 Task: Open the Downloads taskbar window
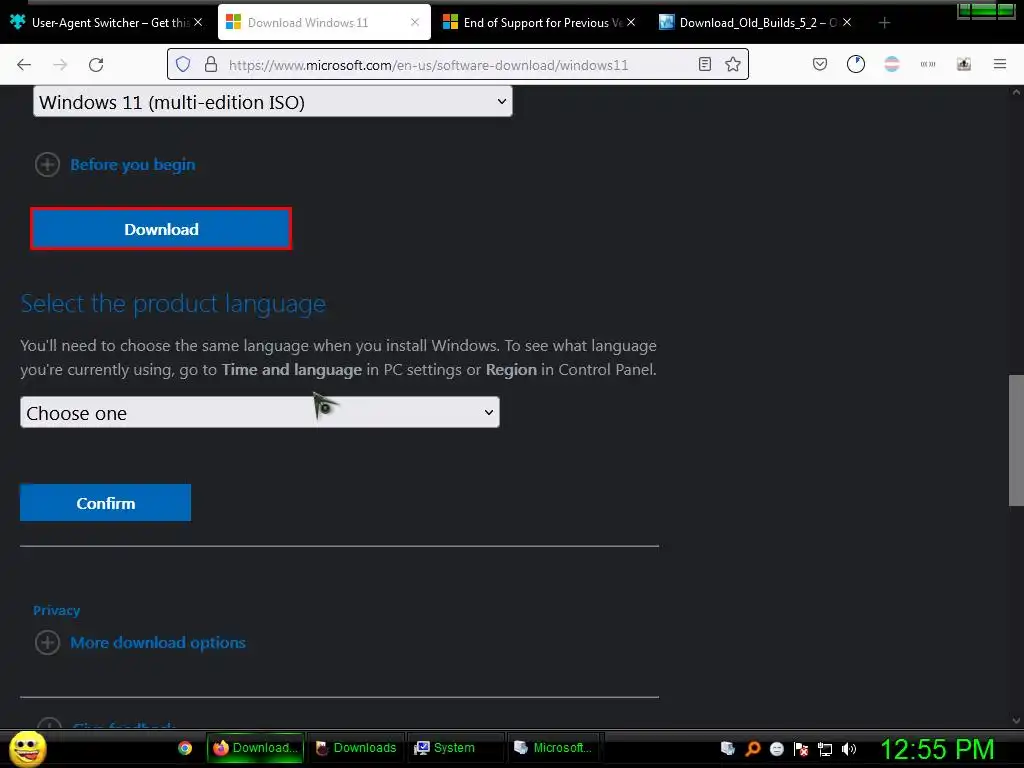pyautogui.click(x=356, y=748)
